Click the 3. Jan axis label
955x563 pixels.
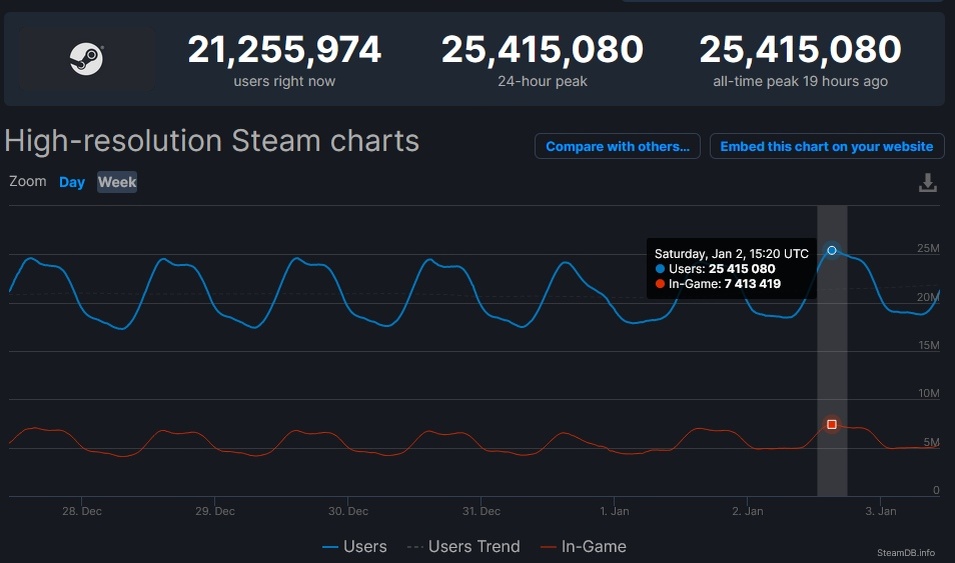click(881, 511)
